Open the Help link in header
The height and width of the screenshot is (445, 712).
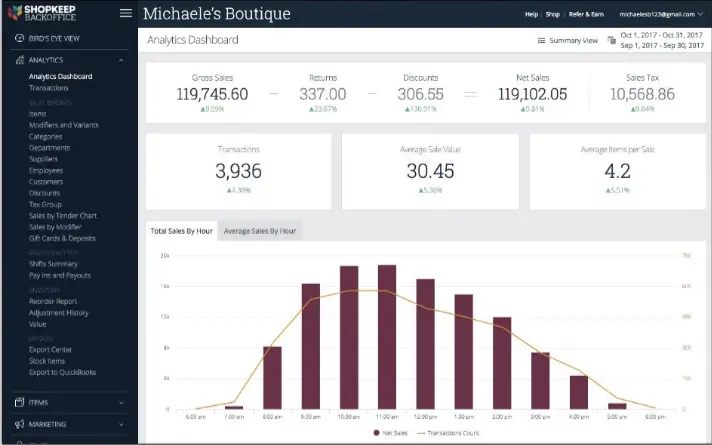tap(531, 15)
